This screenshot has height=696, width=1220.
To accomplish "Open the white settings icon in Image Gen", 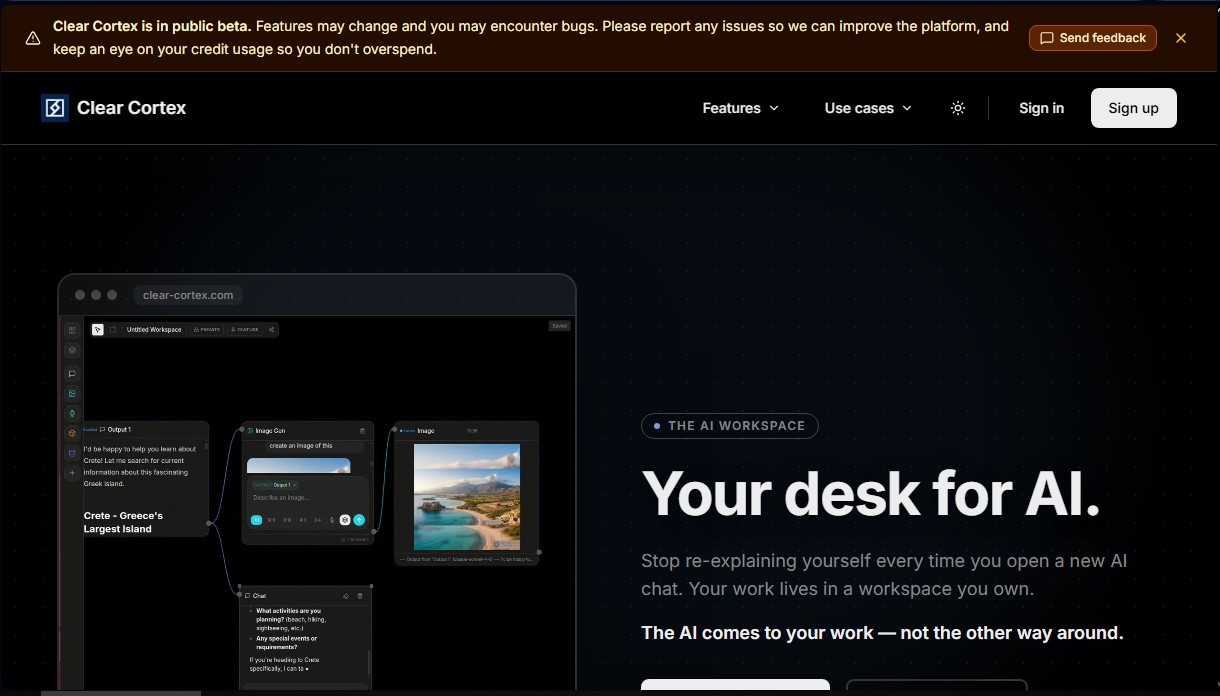I will click(344, 520).
